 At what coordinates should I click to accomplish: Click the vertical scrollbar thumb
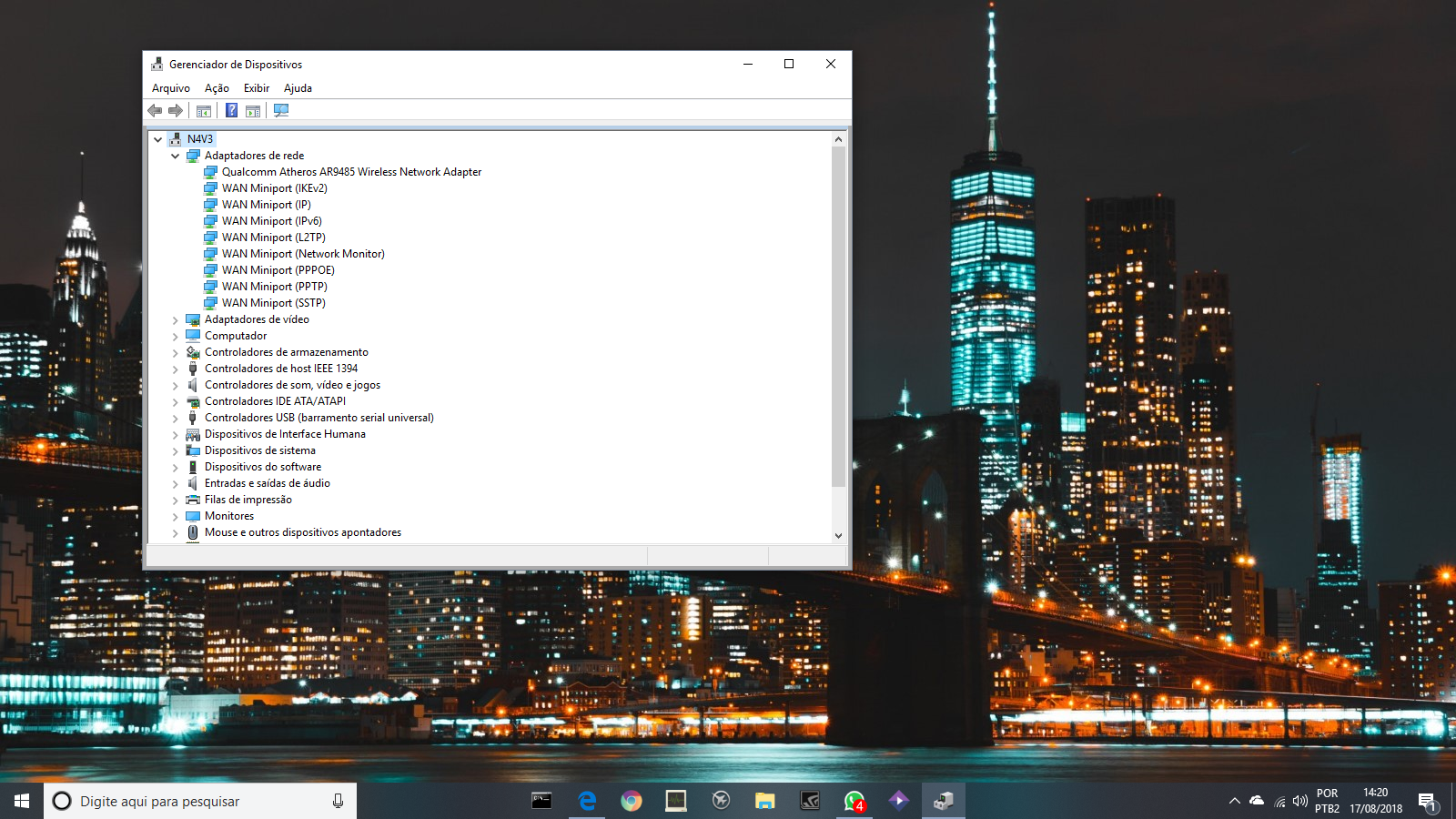(x=838, y=317)
